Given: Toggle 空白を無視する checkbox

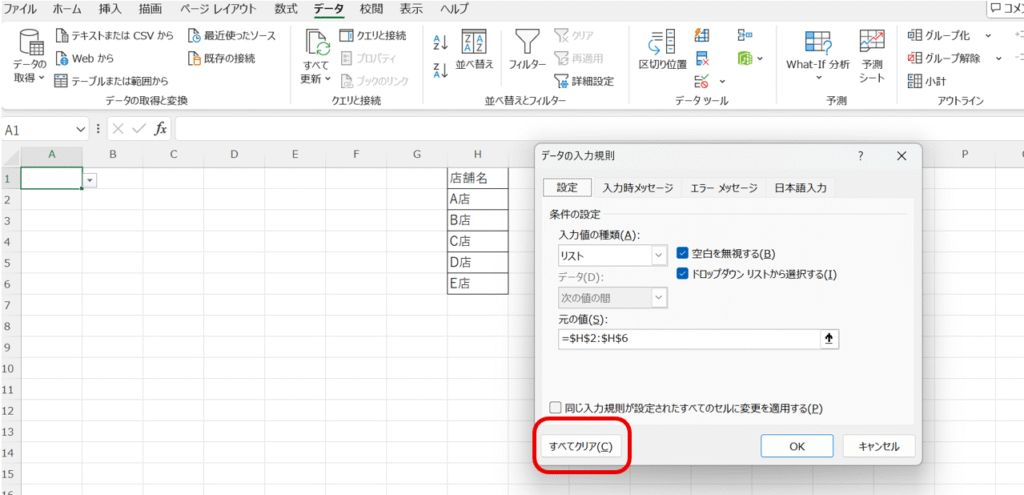Looking at the screenshot, I should [x=684, y=254].
